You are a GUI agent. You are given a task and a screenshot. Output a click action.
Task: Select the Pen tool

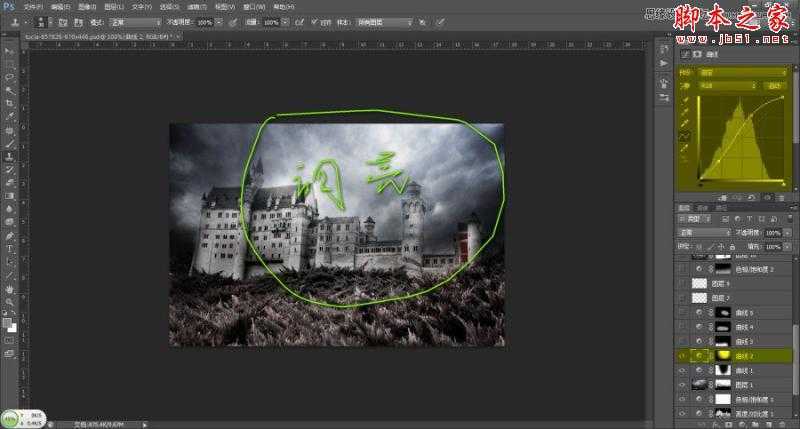[9, 236]
